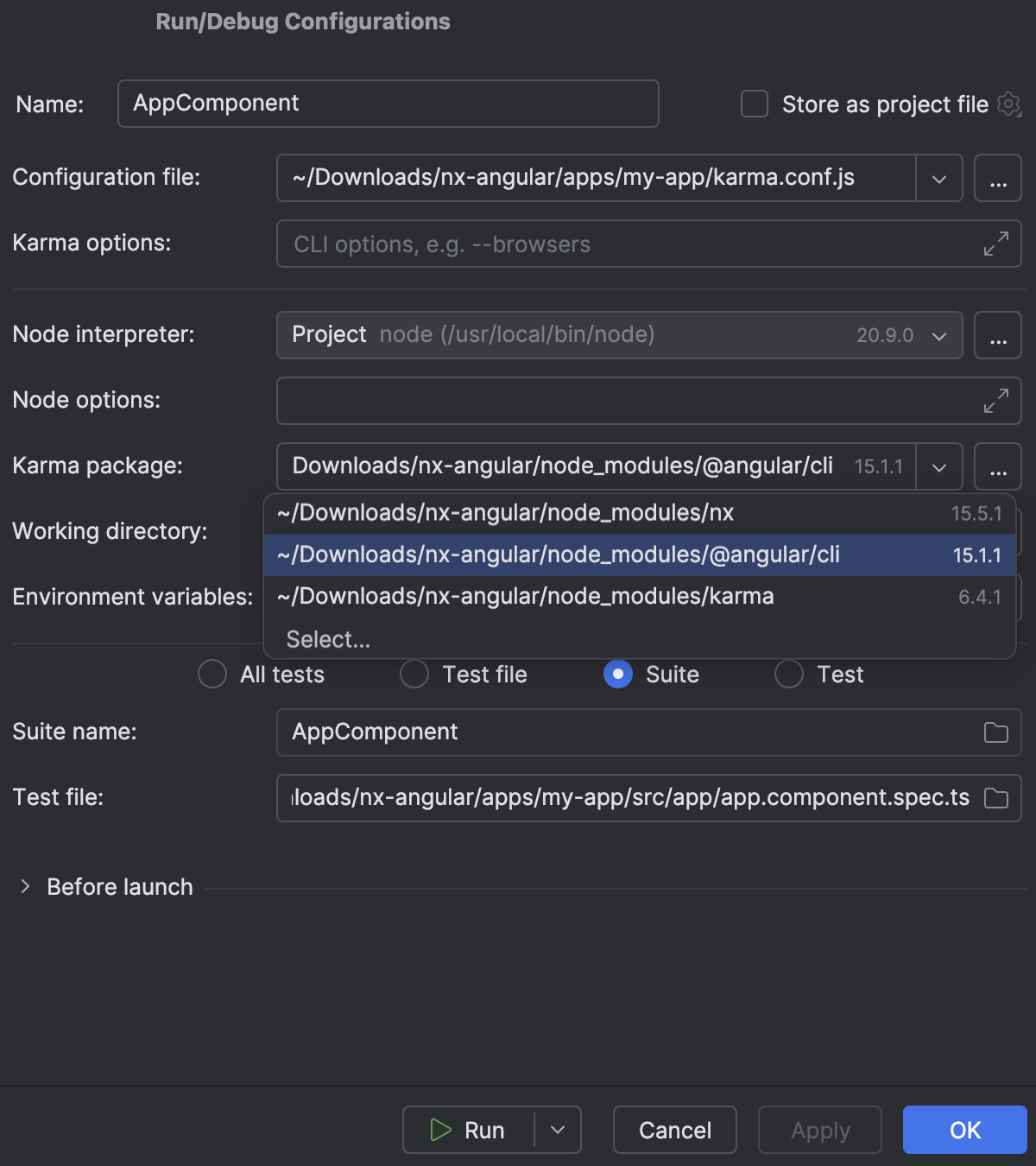Screen dimensions: 1036x1166
Task: Open the Configuration file dropdown arrow
Action: 939,178
